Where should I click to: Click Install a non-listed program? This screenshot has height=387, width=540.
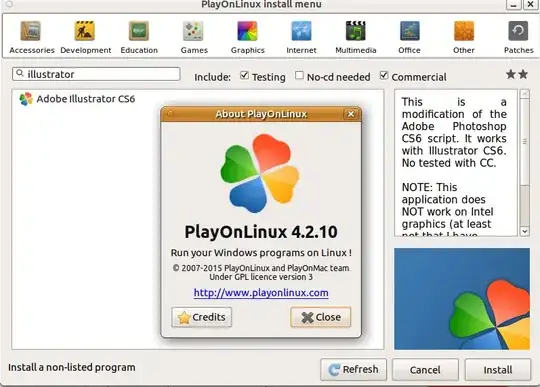(72, 367)
